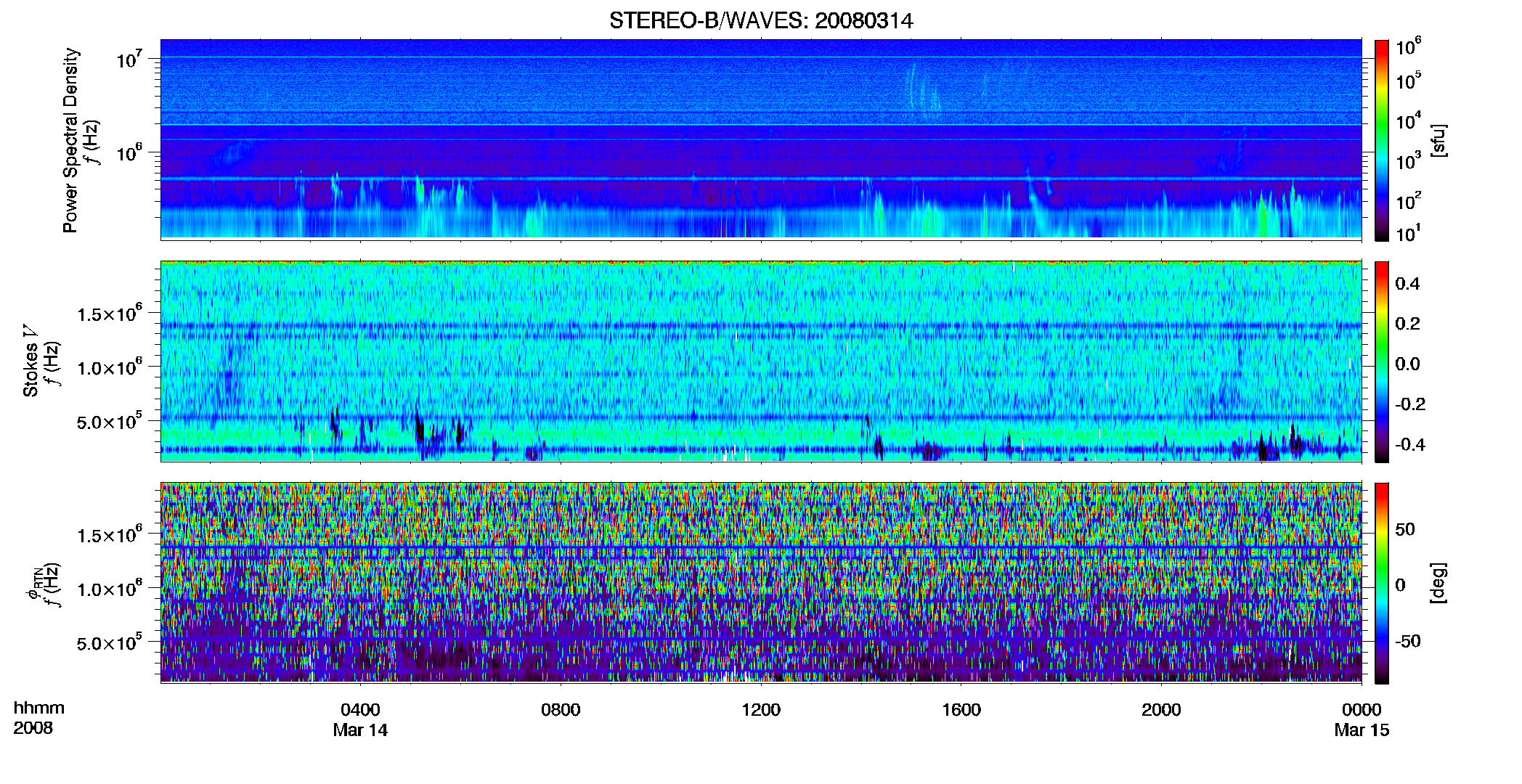Click the 1.0×10^6 tick of the Stokes V panel
The image size is (1522, 784).
(110, 367)
